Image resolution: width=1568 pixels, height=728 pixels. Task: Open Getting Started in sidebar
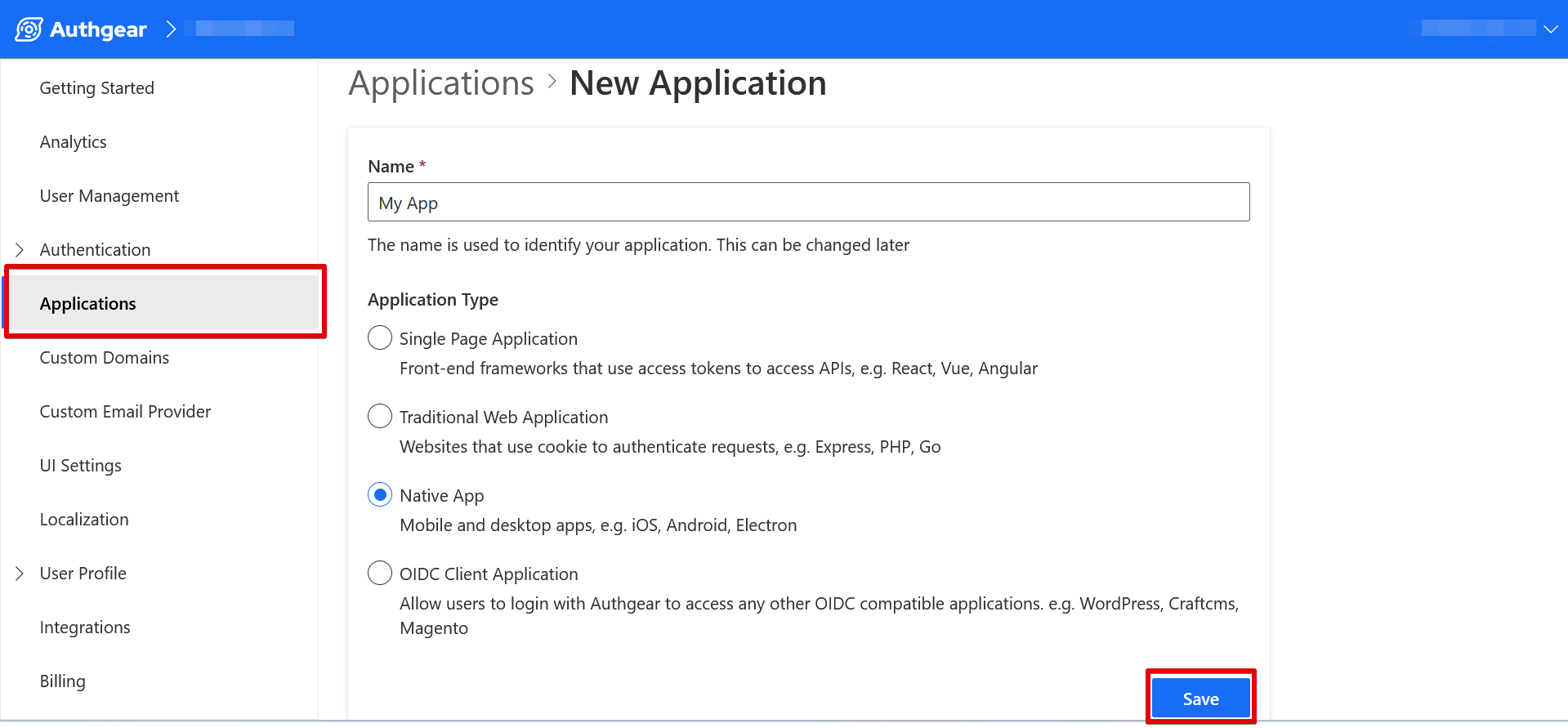96,88
